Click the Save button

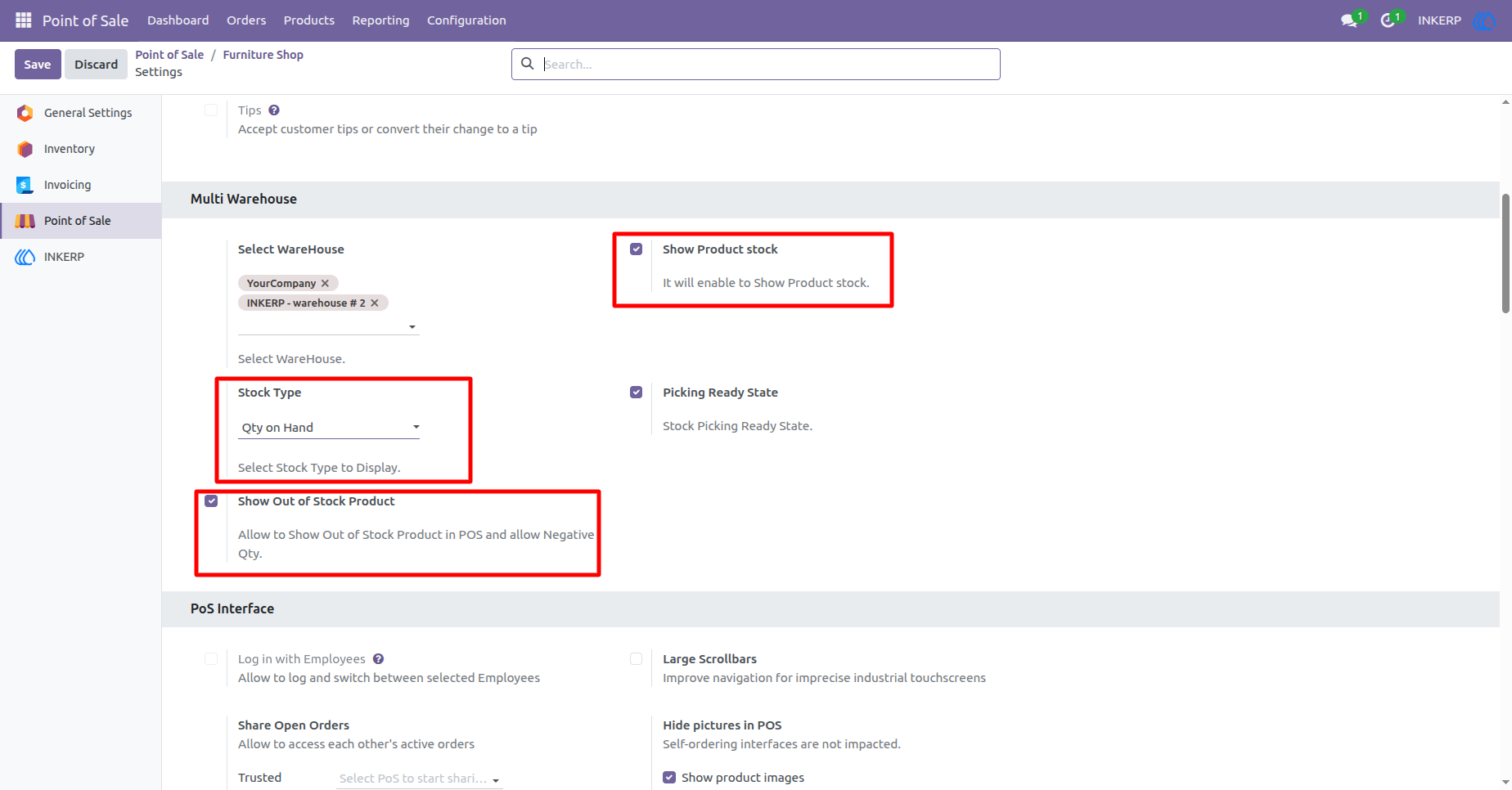tap(38, 65)
